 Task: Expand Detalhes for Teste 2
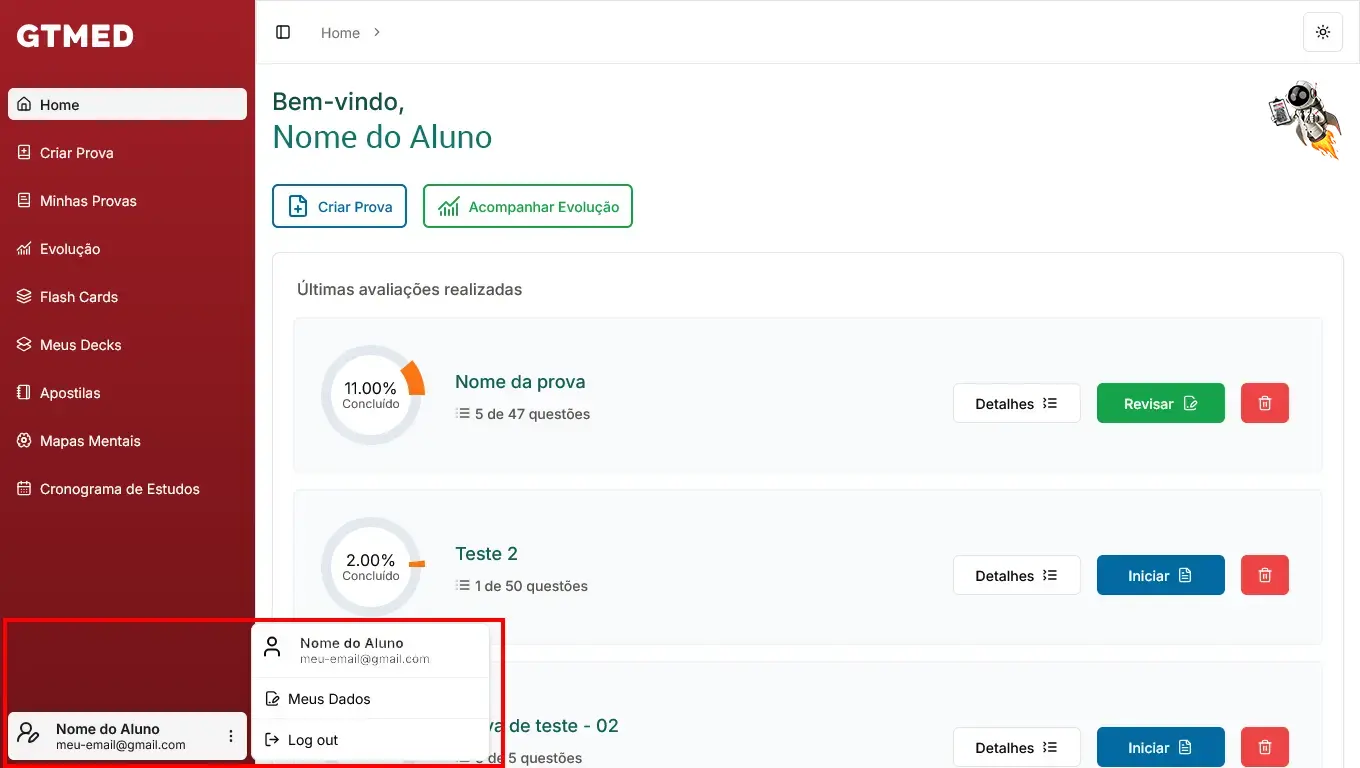[x=1016, y=575]
